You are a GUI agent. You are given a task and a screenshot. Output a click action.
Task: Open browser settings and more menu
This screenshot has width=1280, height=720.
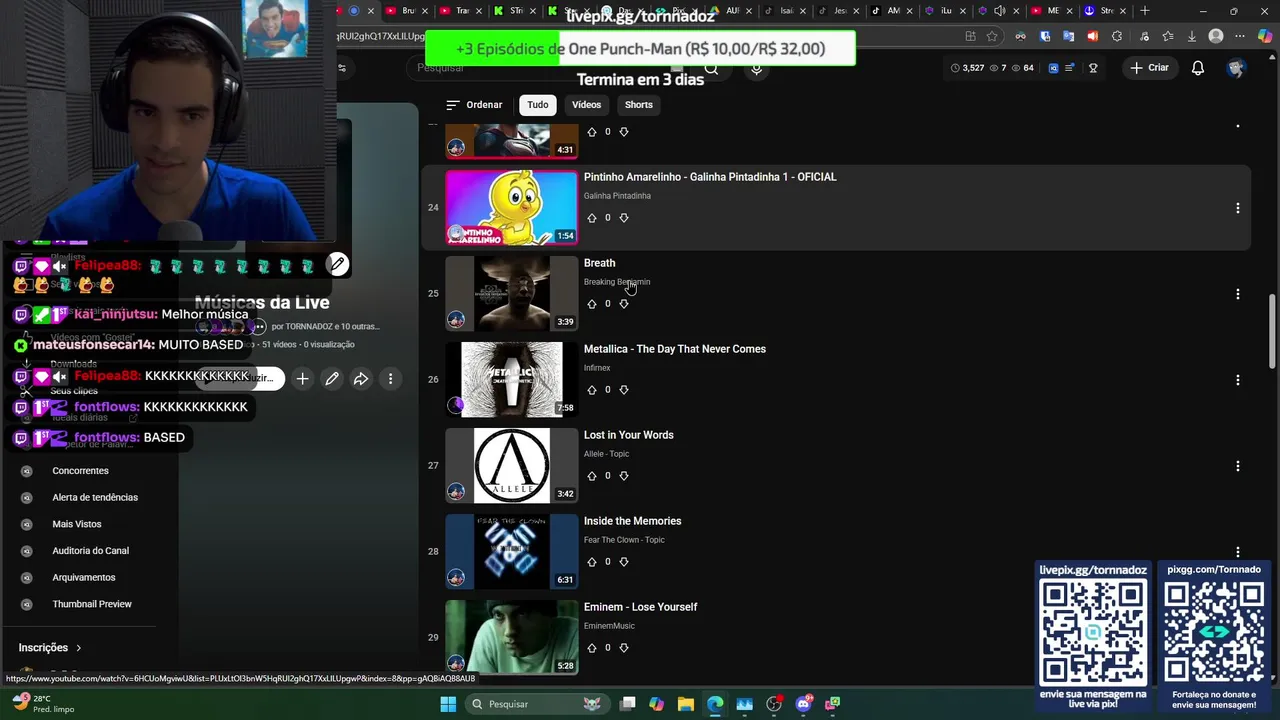point(1240,36)
